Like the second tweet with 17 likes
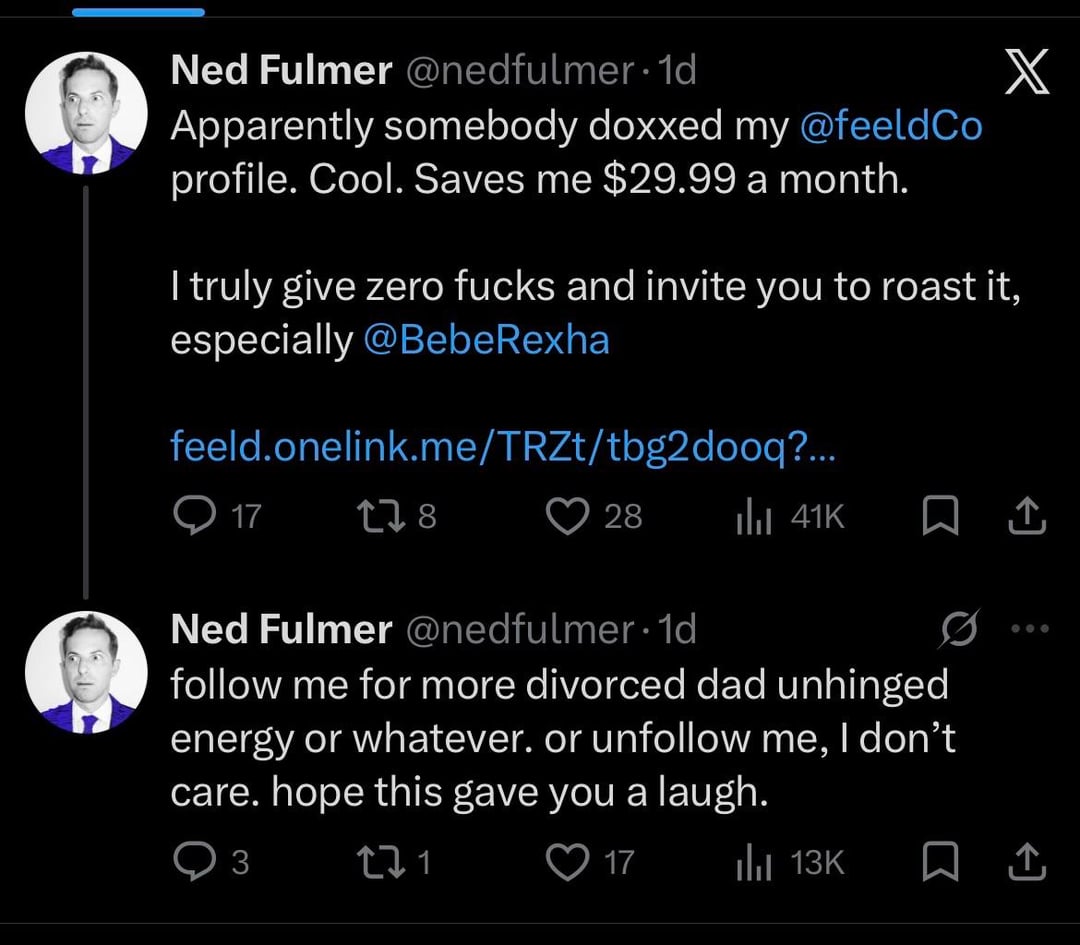Viewport: 1080px width, 945px height. coord(568,862)
